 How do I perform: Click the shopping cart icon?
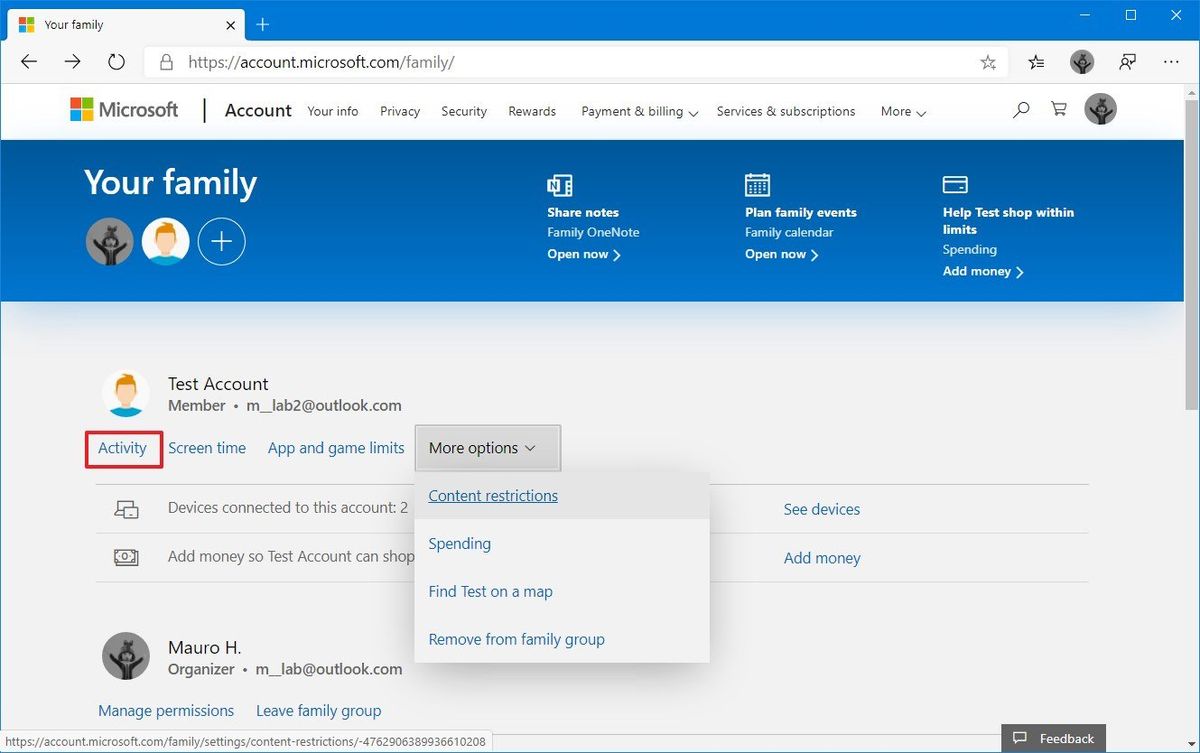pyautogui.click(x=1058, y=108)
